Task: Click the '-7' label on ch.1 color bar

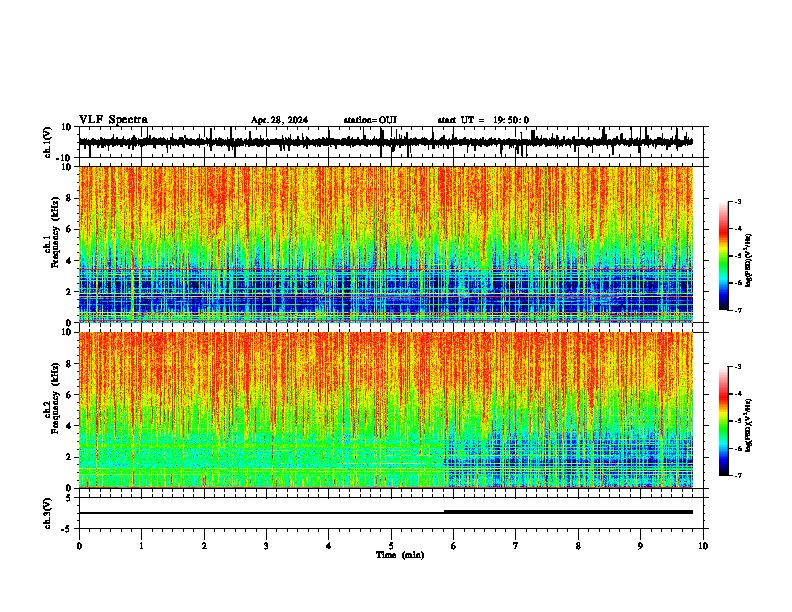Action: (738, 310)
